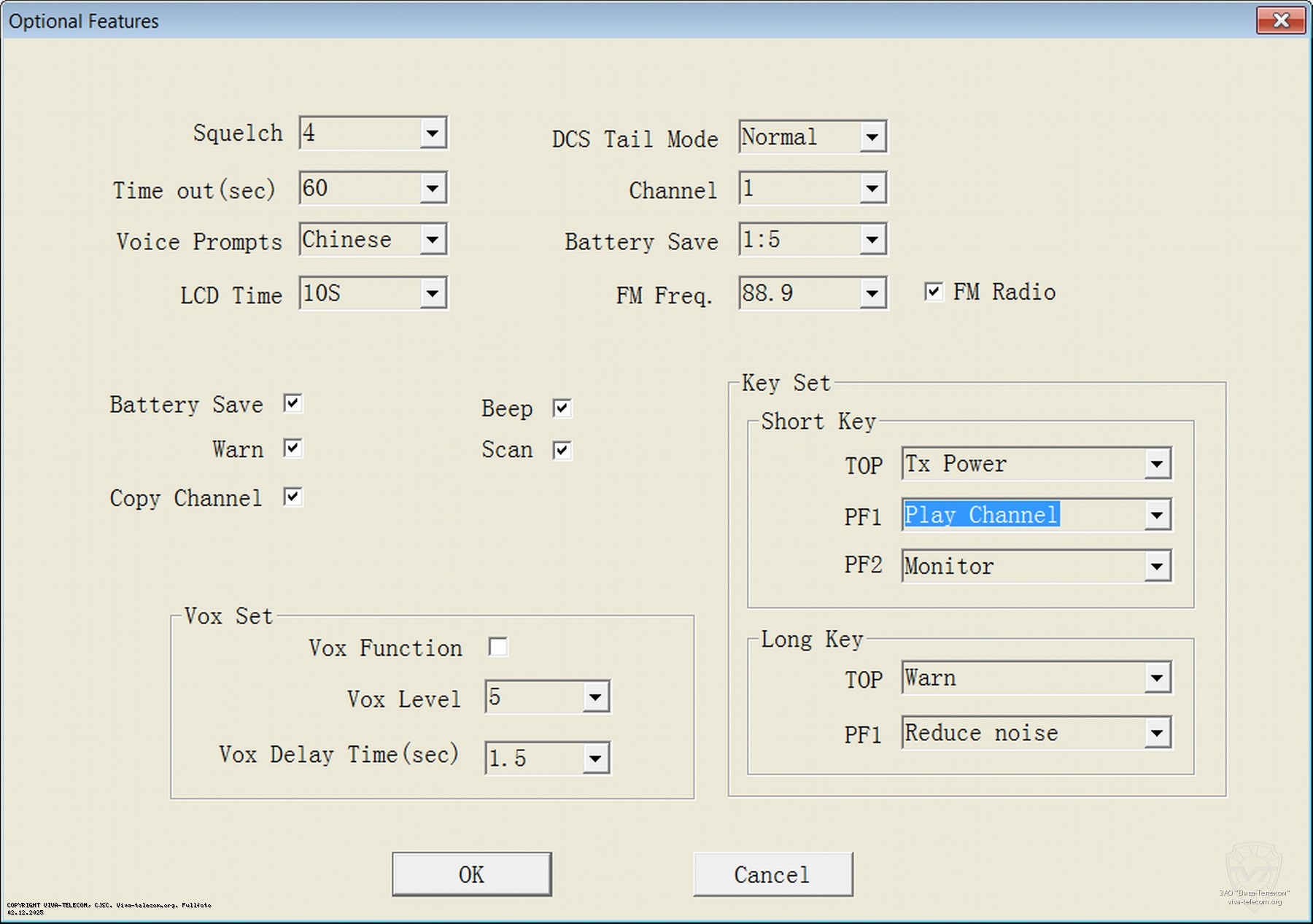
Task: Open the FM Freq. dropdown
Action: pos(872,294)
